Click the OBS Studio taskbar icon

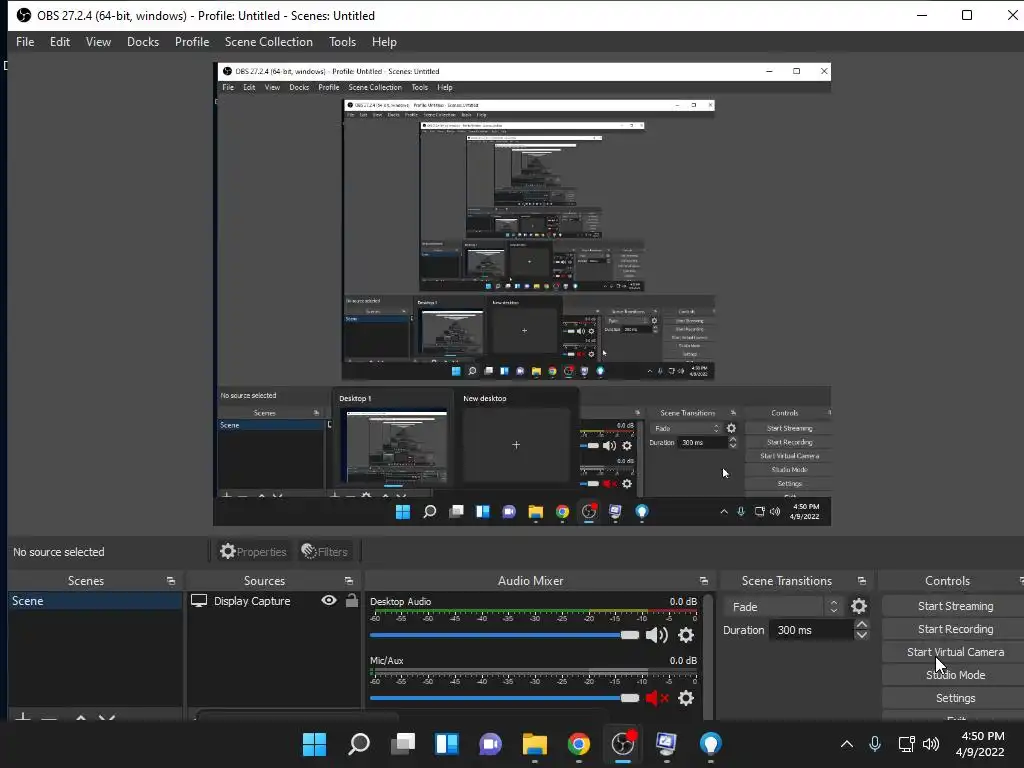[623, 744]
